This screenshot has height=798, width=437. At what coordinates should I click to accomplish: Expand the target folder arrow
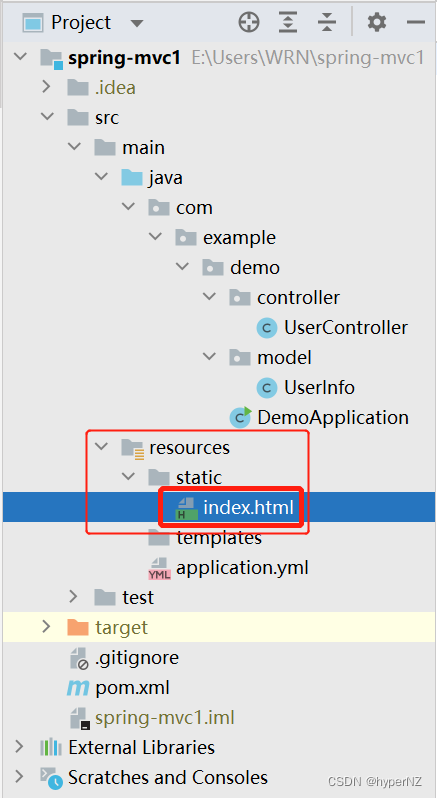47,627
